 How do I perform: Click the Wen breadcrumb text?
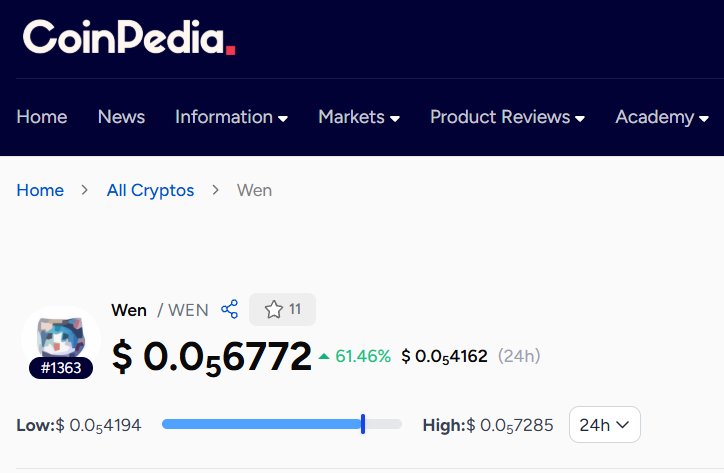pyautogui.click(x=254, y=190)
